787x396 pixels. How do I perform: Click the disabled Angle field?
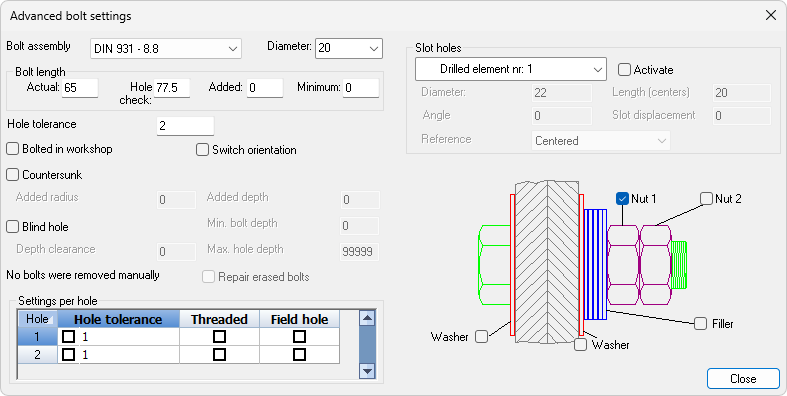coord(562,116)
